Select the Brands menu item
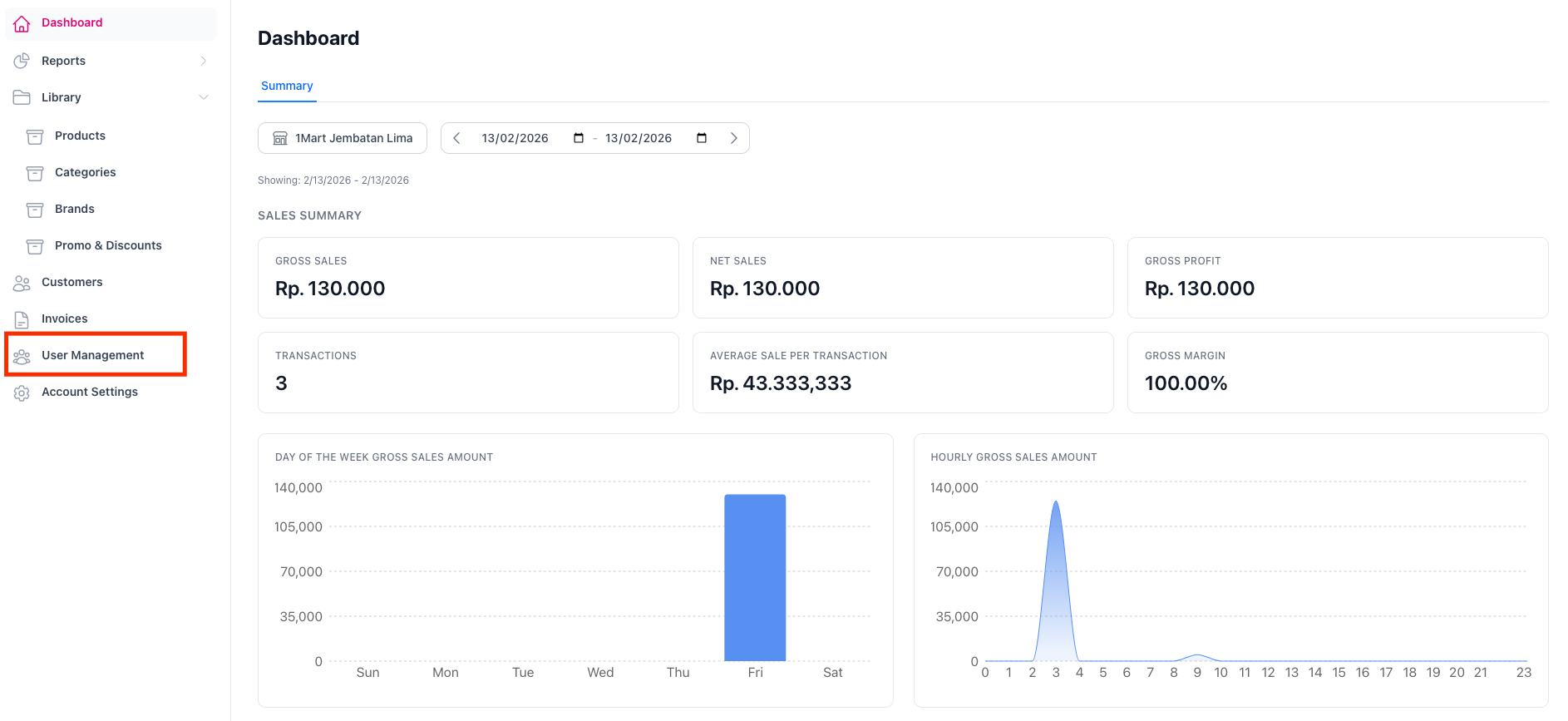 [75, 209]
